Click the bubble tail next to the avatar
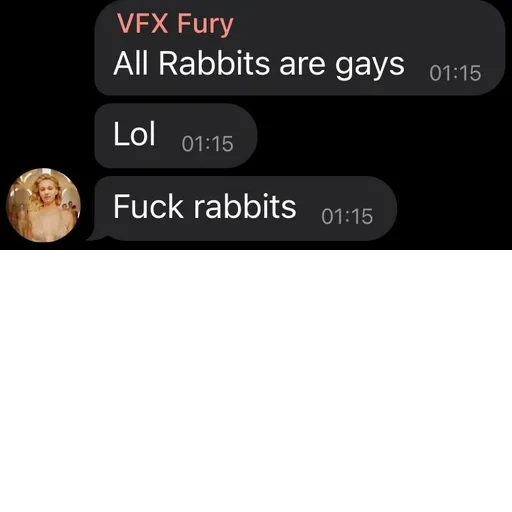 coord(97,237)
